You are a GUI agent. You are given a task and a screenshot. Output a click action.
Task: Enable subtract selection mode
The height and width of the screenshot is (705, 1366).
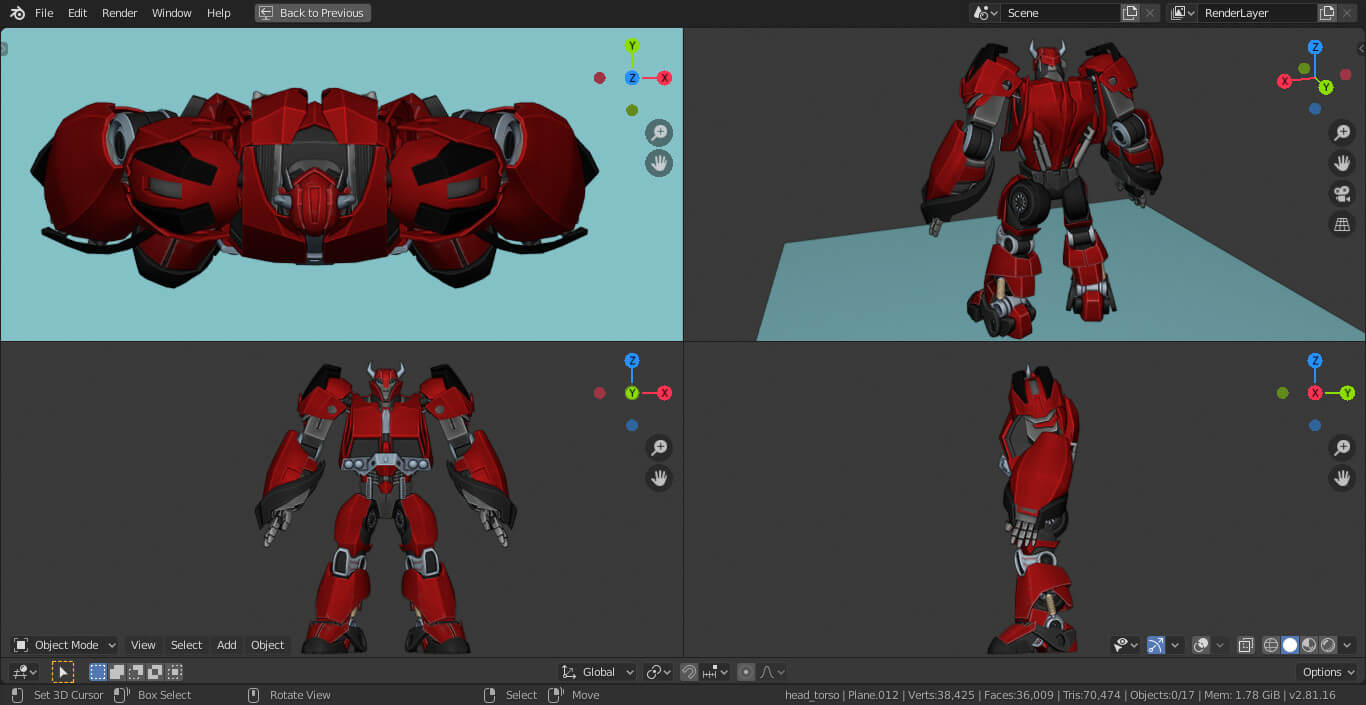(x=136, y=672)
